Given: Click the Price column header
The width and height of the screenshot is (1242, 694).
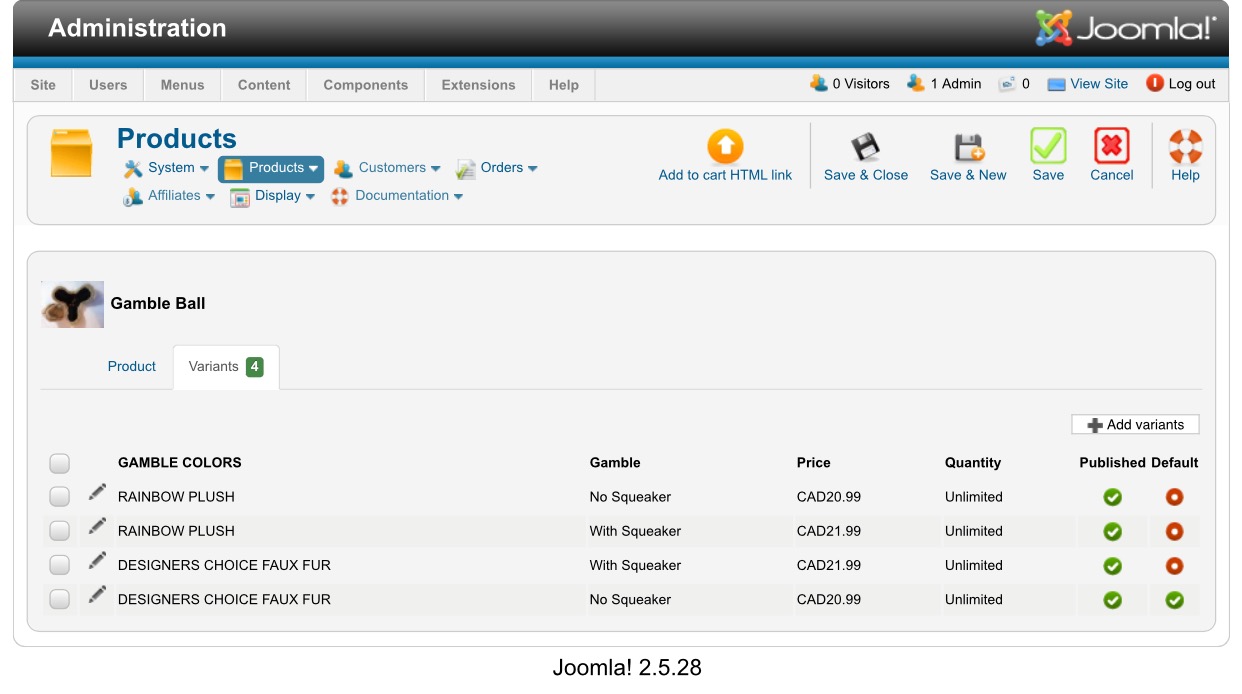Looking at the screenshot, I should pos(814,463).
